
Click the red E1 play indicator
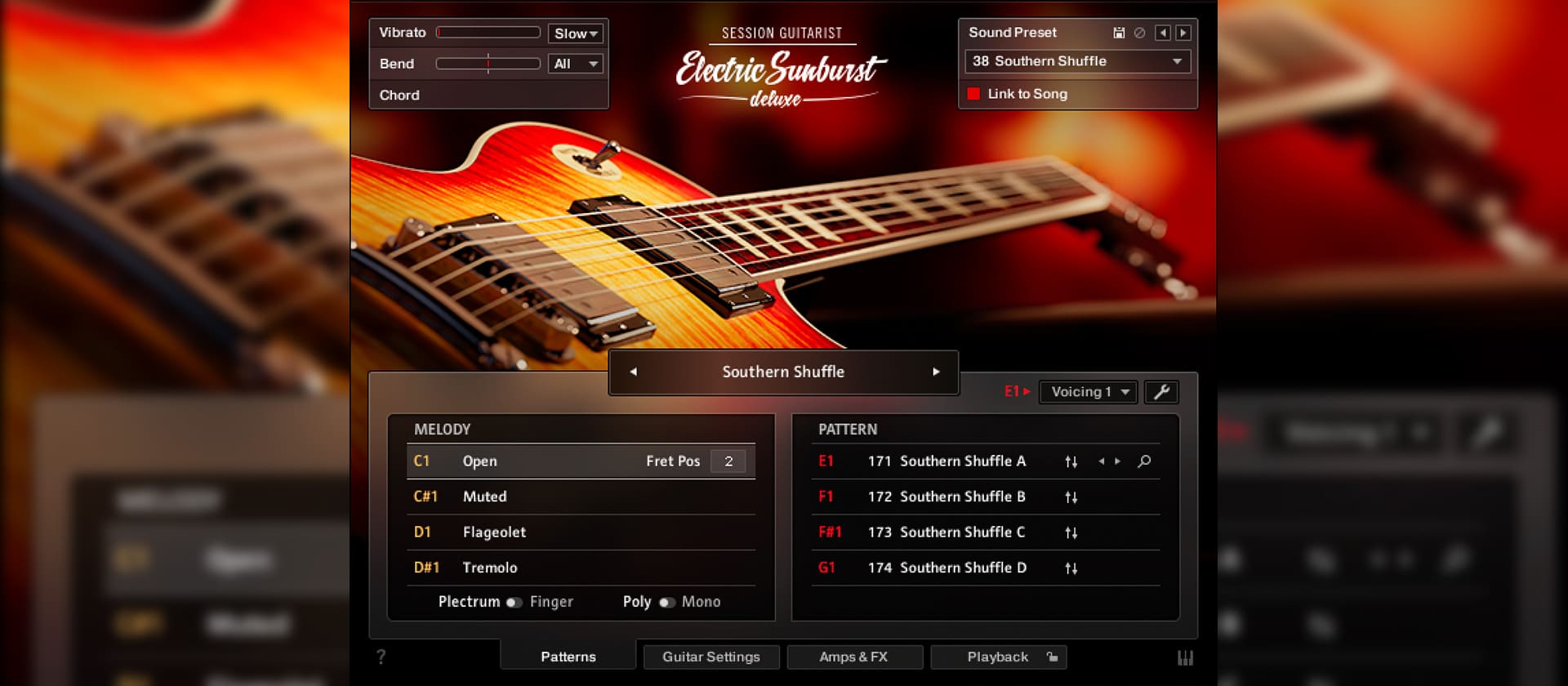(x=1017, y=391)
